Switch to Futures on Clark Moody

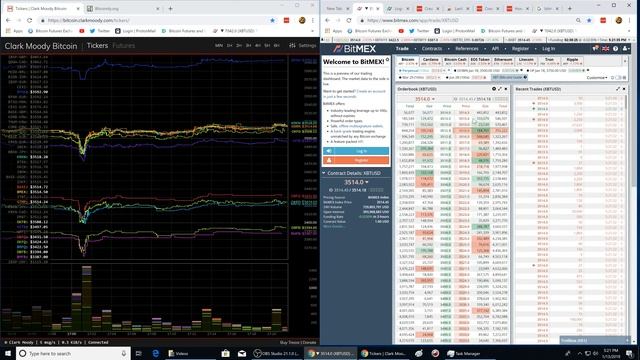[124, 45]
